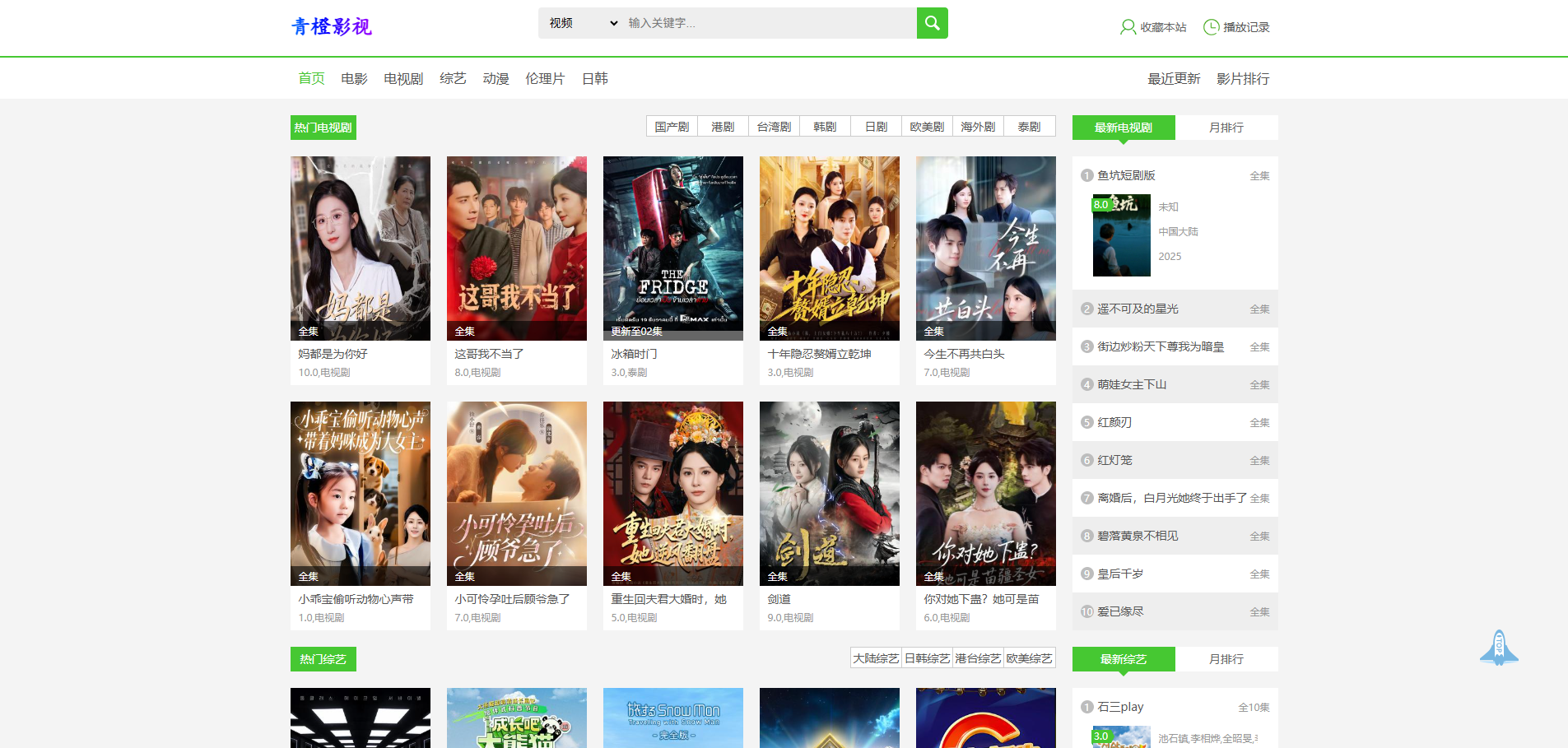Open the 视频 search type dropdown
Screen dimensions: 1568x748
click(x=583, y=23)
